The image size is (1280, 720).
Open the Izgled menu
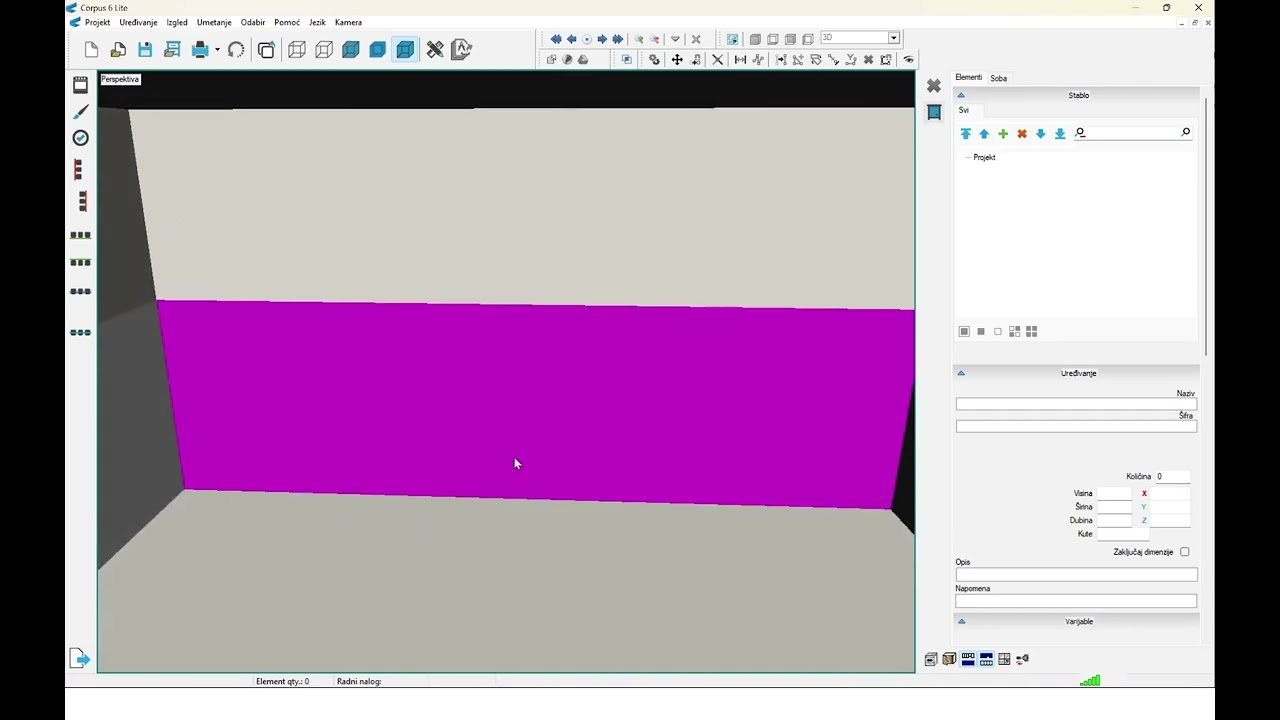point(177,22)
